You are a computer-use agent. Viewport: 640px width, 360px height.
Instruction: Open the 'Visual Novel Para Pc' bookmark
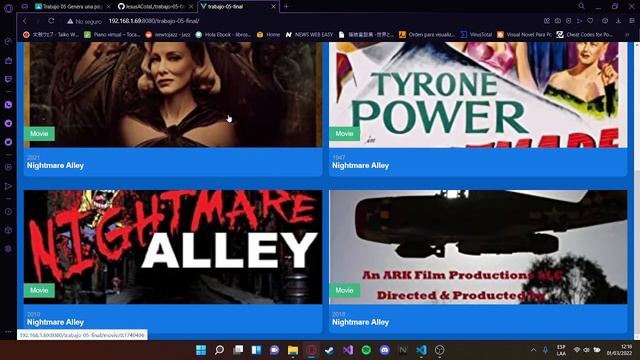coord(524,35)
